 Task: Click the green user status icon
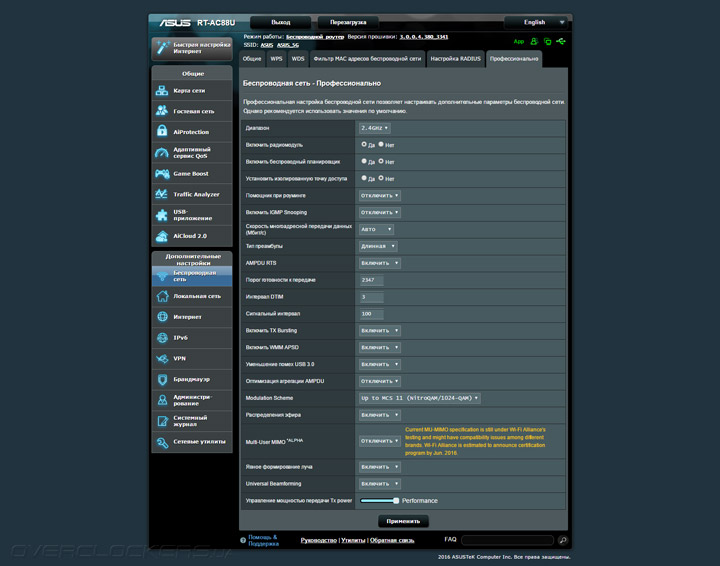click(x=534, y=41)
